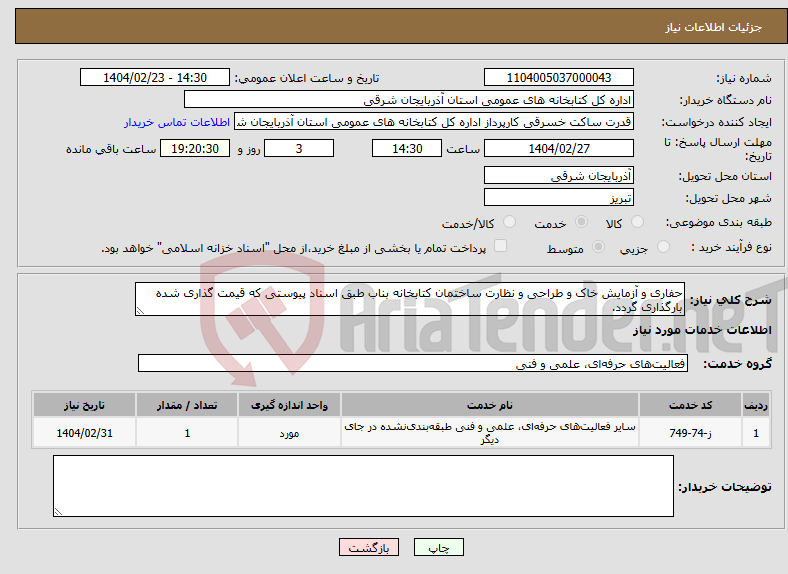
Task: Click the ساعت باقی مانده label
Action: [x=111, y=149]
